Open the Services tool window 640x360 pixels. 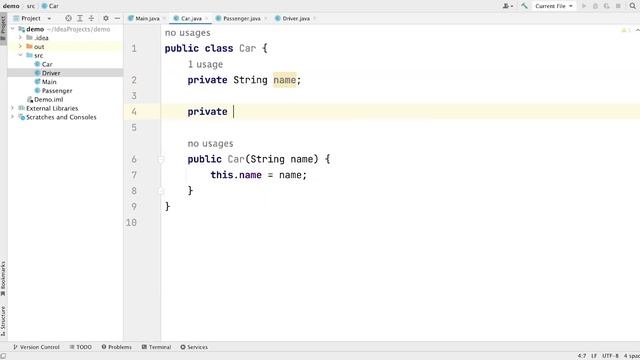click(x=194, y=347)
